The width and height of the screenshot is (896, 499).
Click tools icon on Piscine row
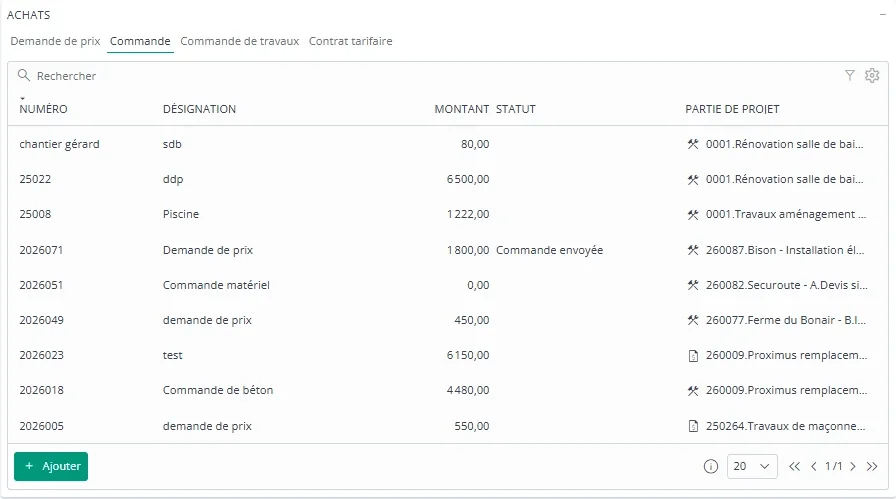pos(693,214)
